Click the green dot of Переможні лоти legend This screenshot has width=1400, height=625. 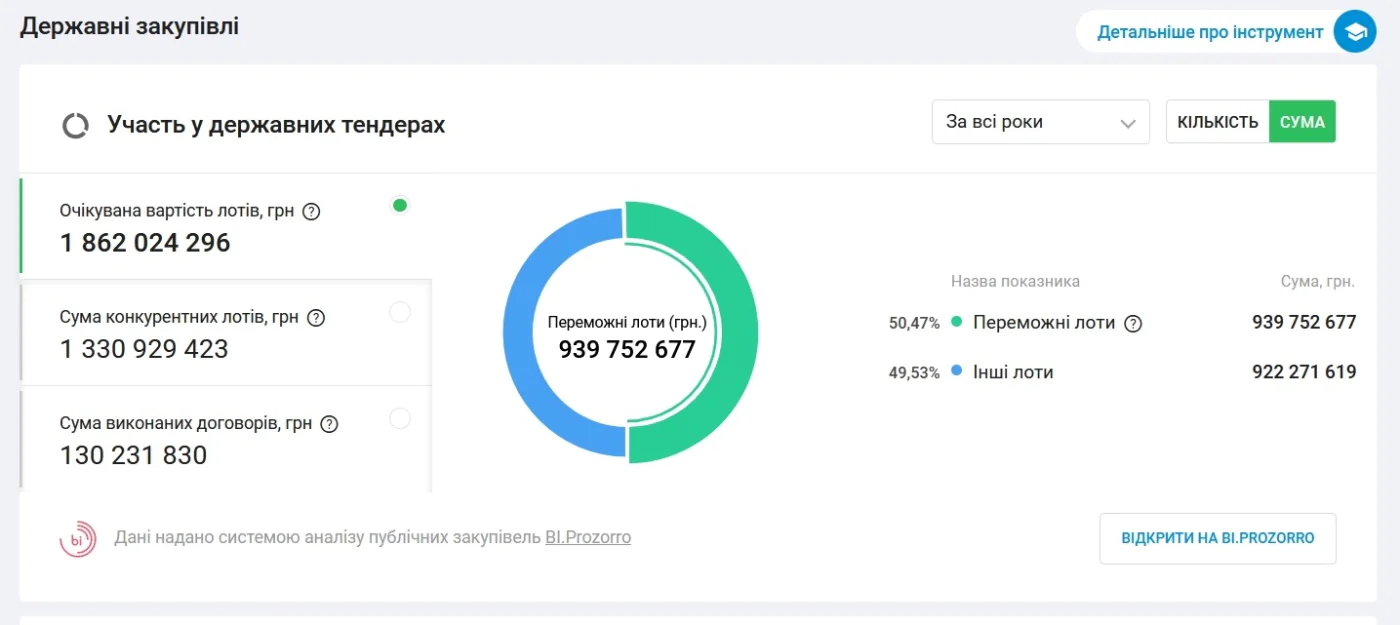pos(957,322)
